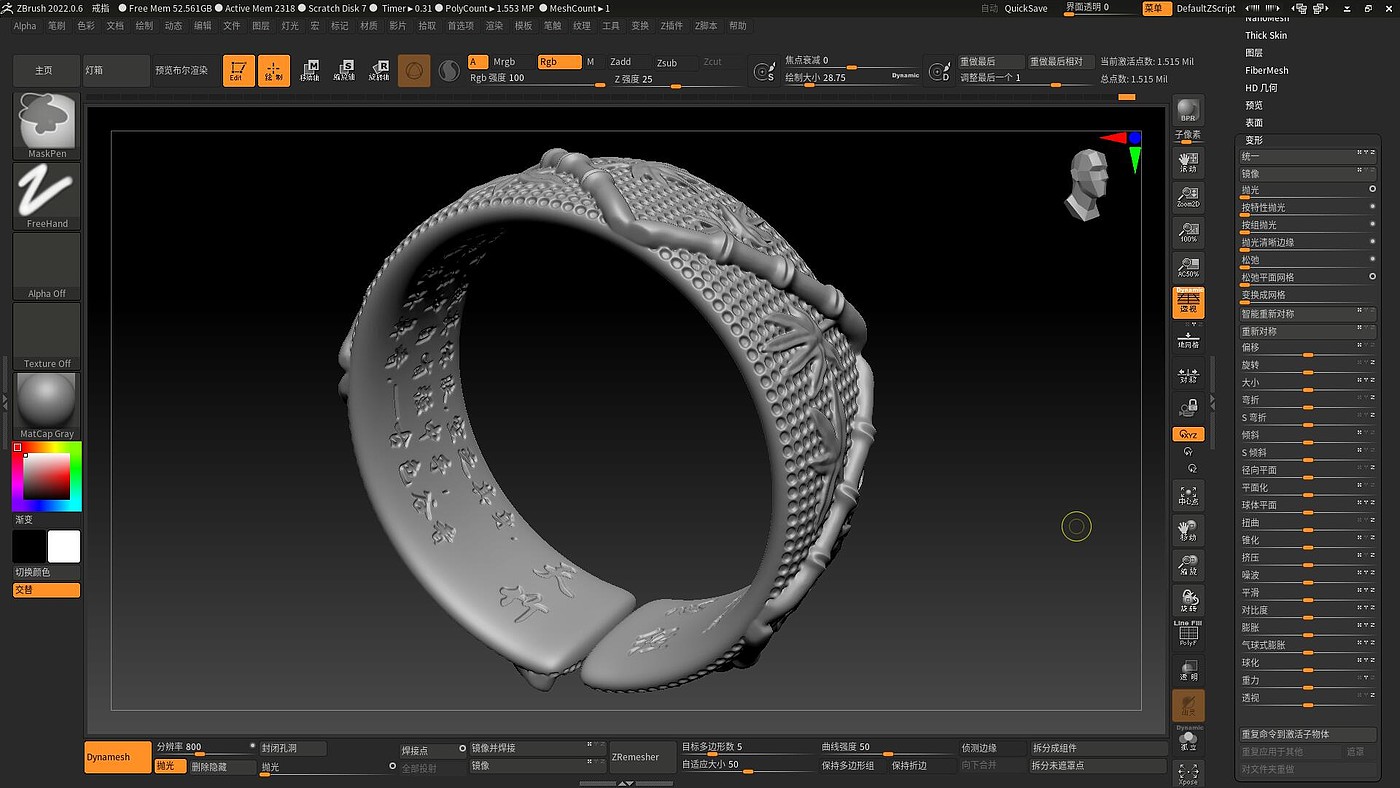Open the Alpha menu
Viewport: 1400px width, 788px height.
point(25,26)
